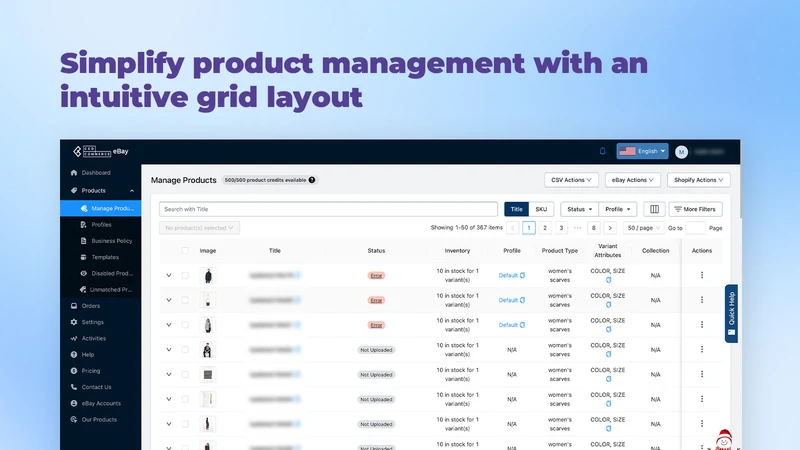
Task: Click the Santa chat widget icon
Action: (x=723, y=440)
